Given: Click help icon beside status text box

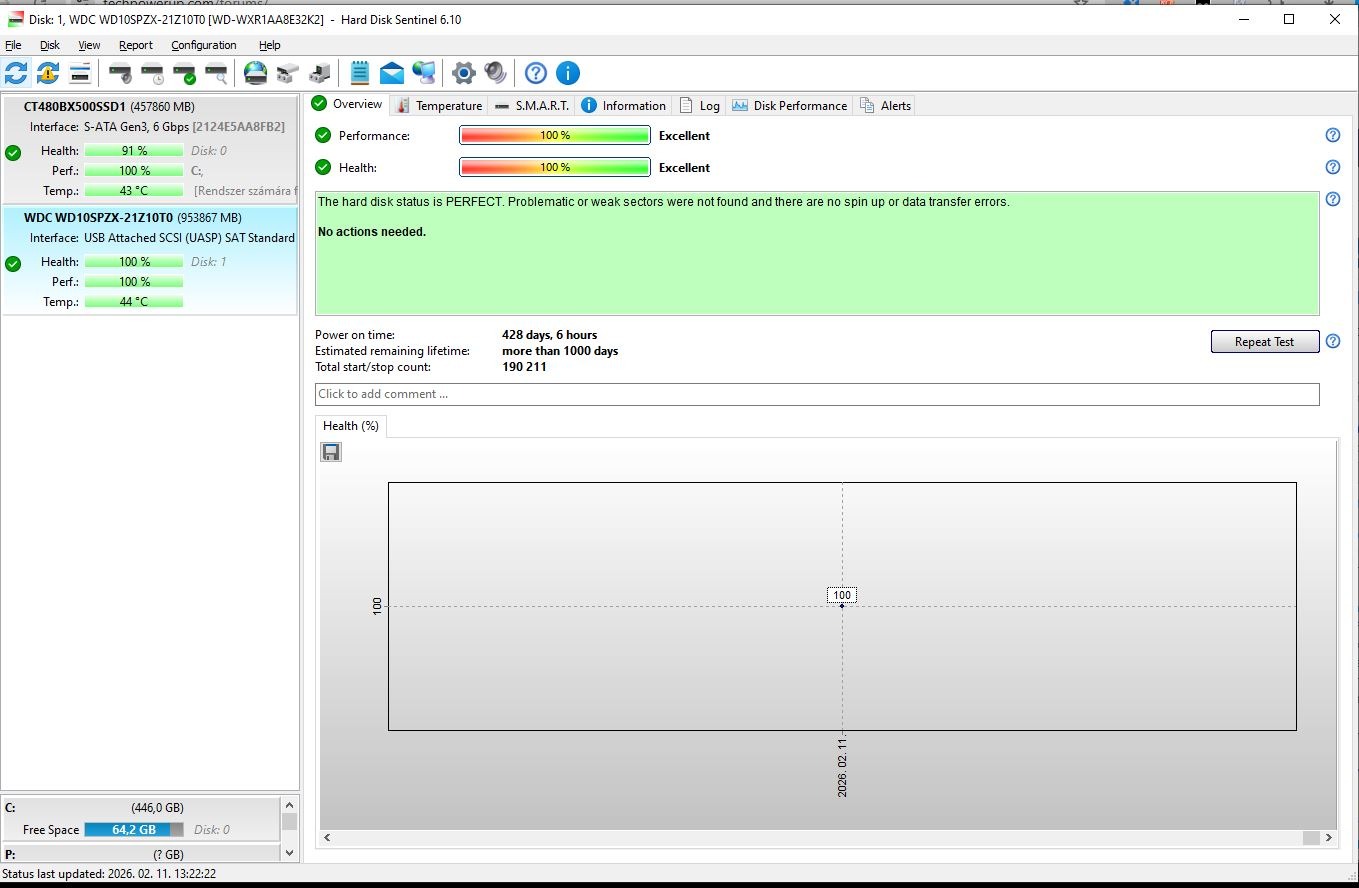Looking at the screenshot, I should tap(1332, 199).
